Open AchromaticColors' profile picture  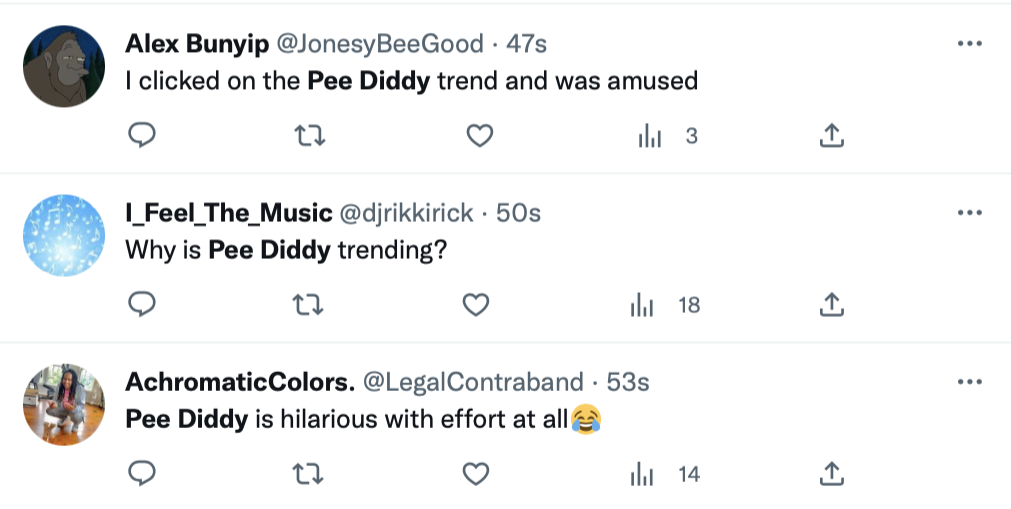[x=64, y=404]
